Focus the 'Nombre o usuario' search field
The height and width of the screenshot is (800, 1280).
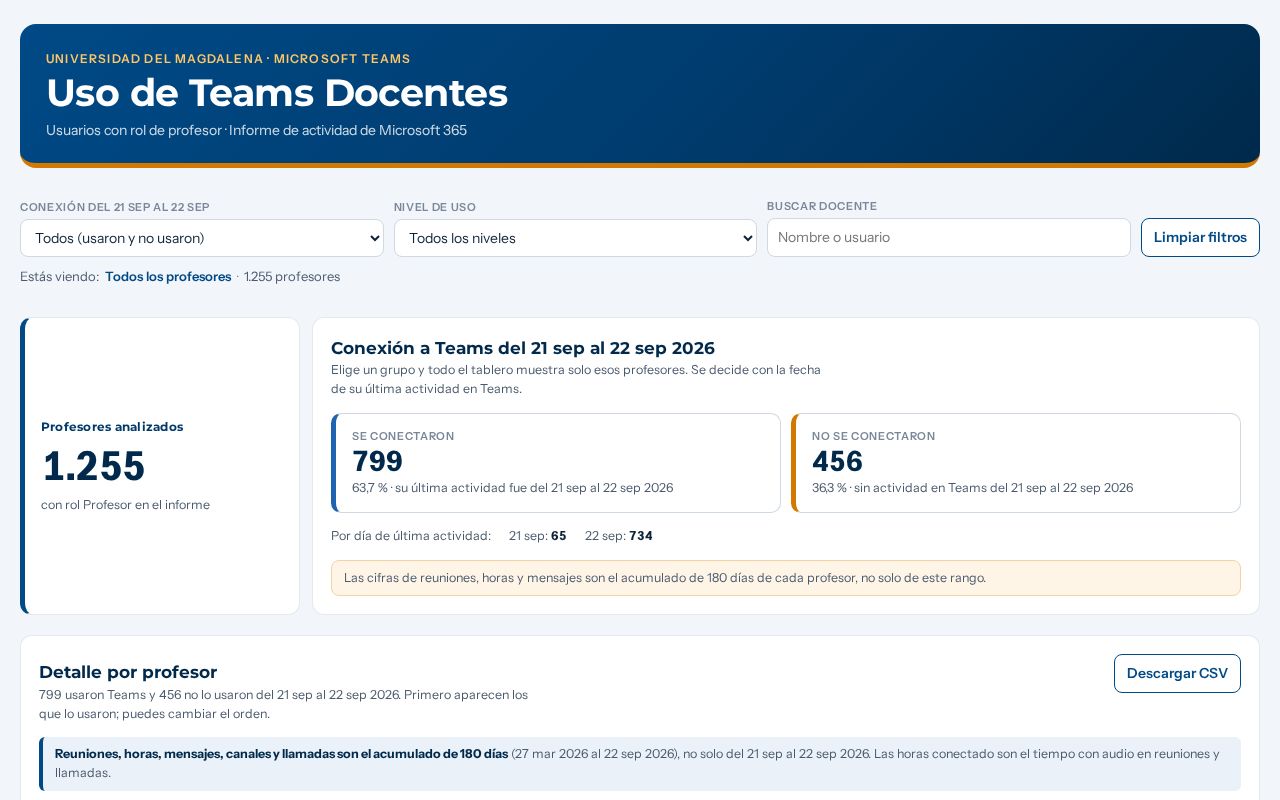[x=949, y=237]
